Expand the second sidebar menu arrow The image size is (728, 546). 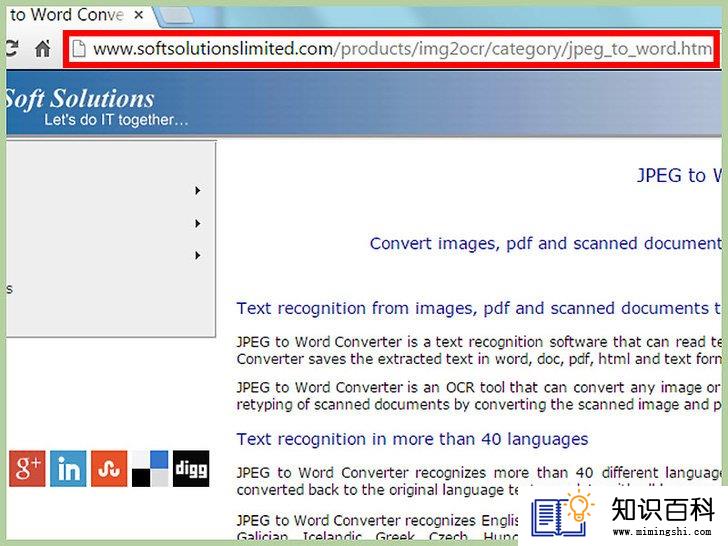click(x=197, y=223)
